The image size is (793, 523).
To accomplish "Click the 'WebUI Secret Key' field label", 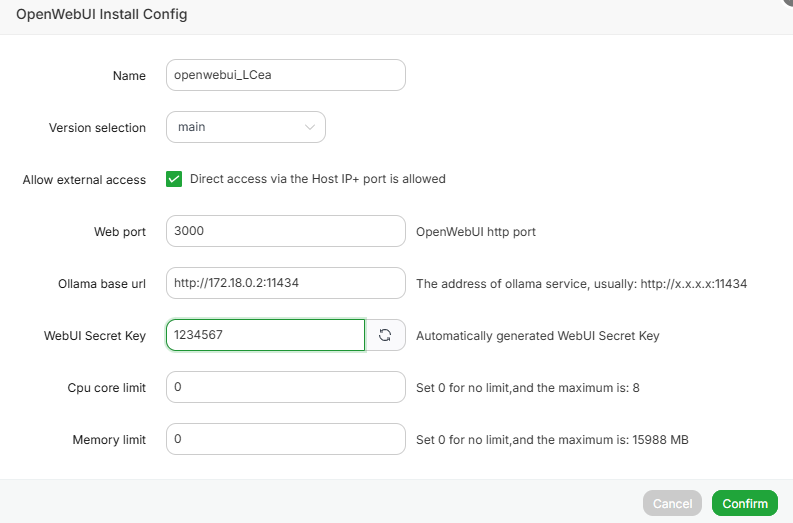I will [95, 336].
